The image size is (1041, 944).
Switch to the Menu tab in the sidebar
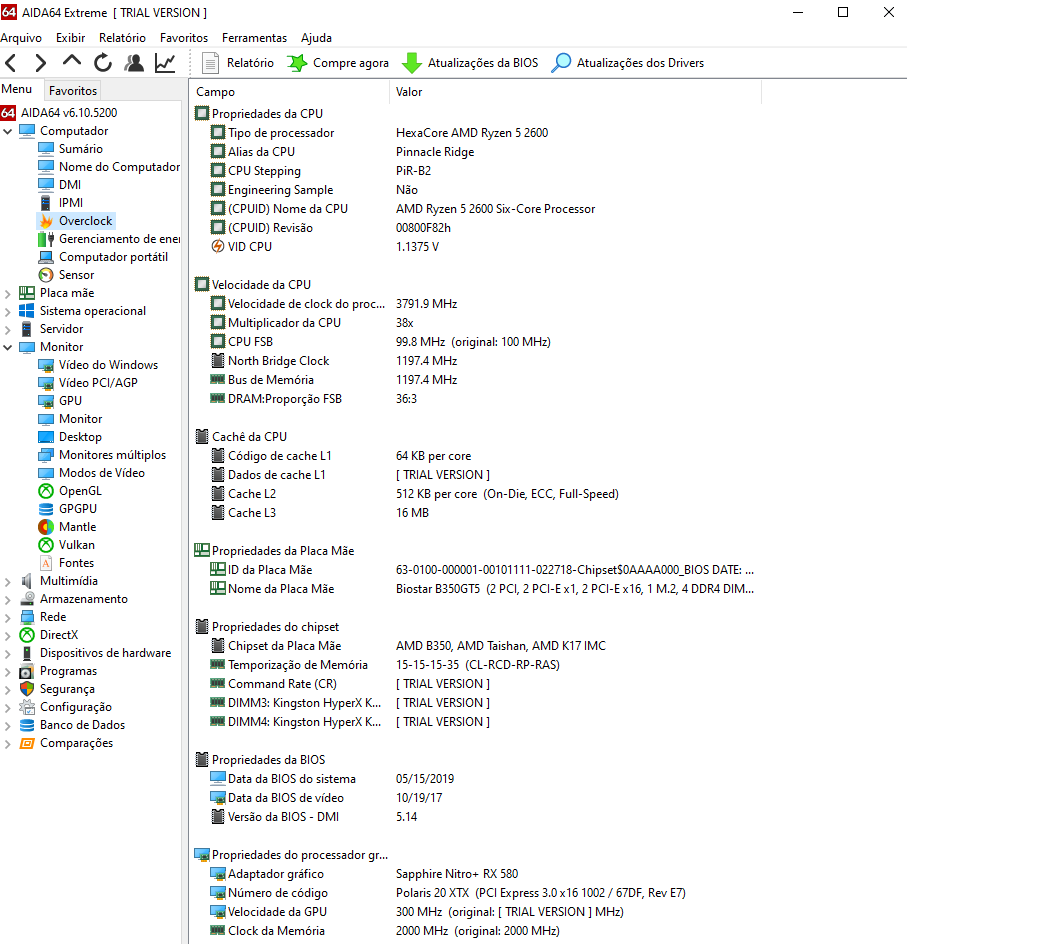tap(17, 89)
